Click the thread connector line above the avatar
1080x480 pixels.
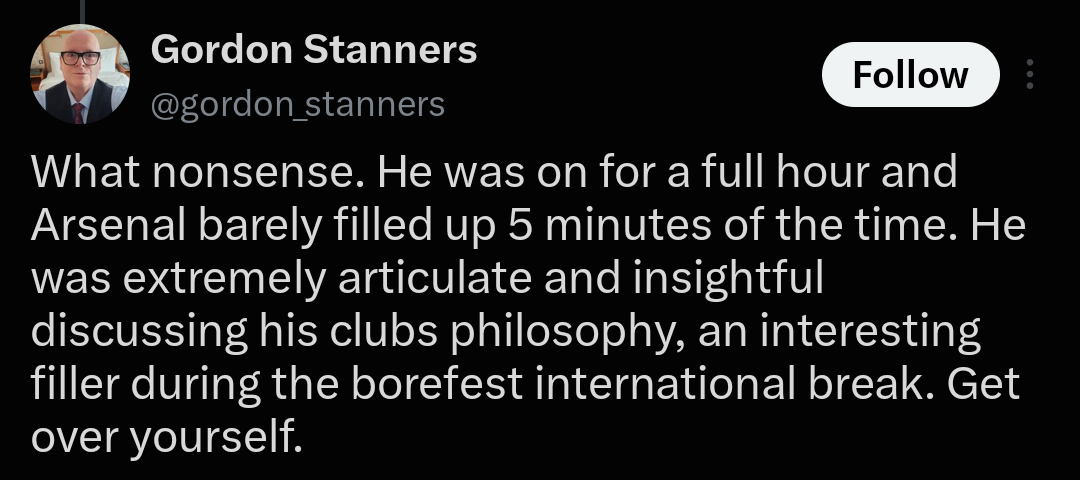click(82, 10)
